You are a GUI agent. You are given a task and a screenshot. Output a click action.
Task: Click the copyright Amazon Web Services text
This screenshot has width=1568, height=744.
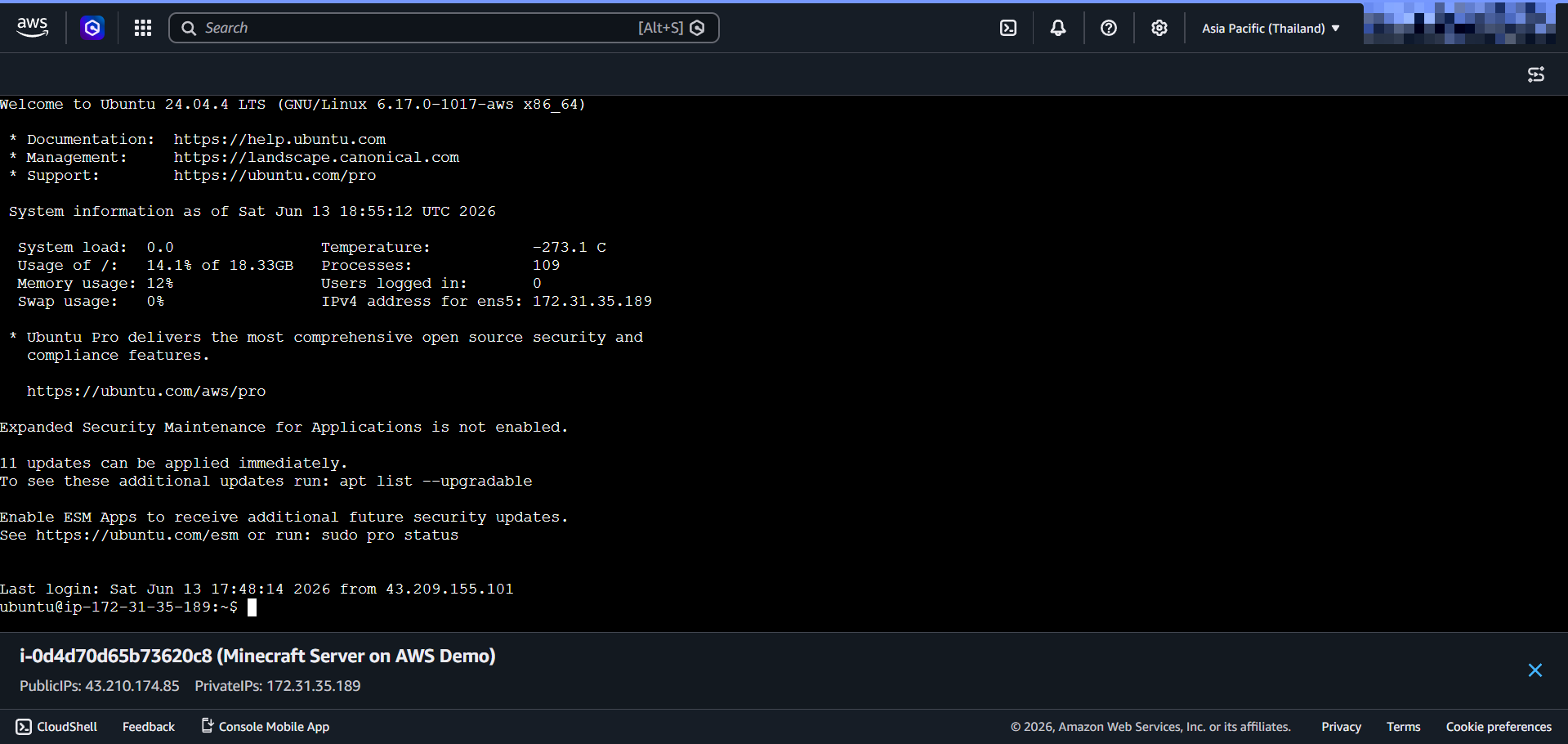point(1150,727)
